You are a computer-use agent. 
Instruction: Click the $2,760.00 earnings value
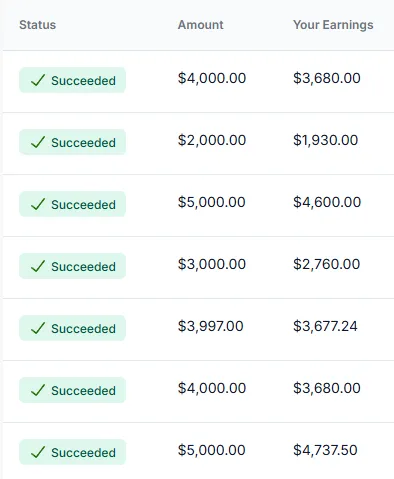tap(326, 264)
